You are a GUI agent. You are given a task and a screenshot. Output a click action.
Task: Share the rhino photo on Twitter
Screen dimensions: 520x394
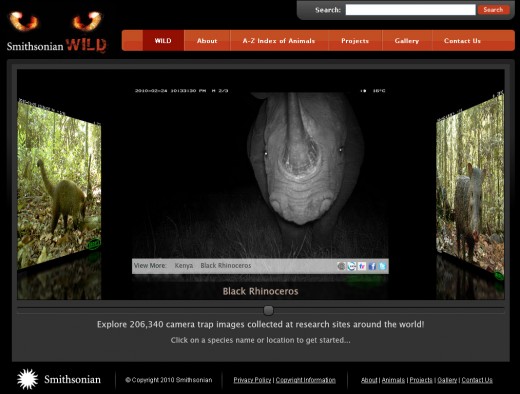point(382,266)
